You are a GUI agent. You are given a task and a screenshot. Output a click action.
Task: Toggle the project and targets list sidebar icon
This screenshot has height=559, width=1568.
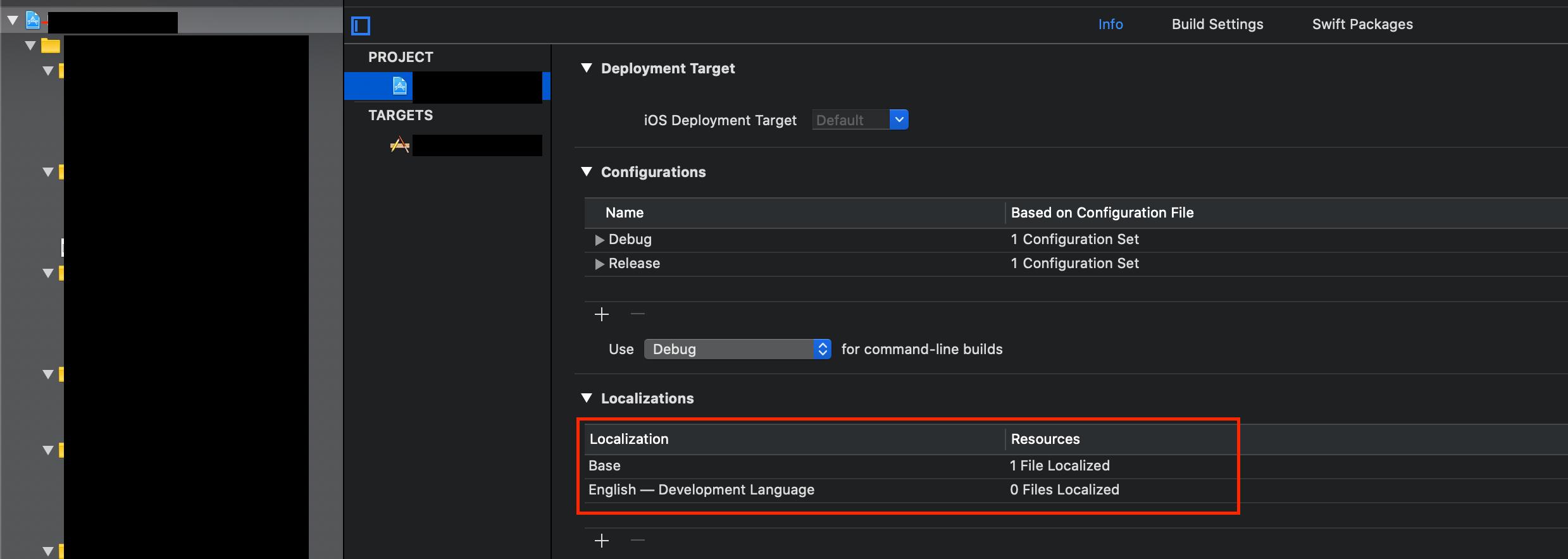point(361,26)
